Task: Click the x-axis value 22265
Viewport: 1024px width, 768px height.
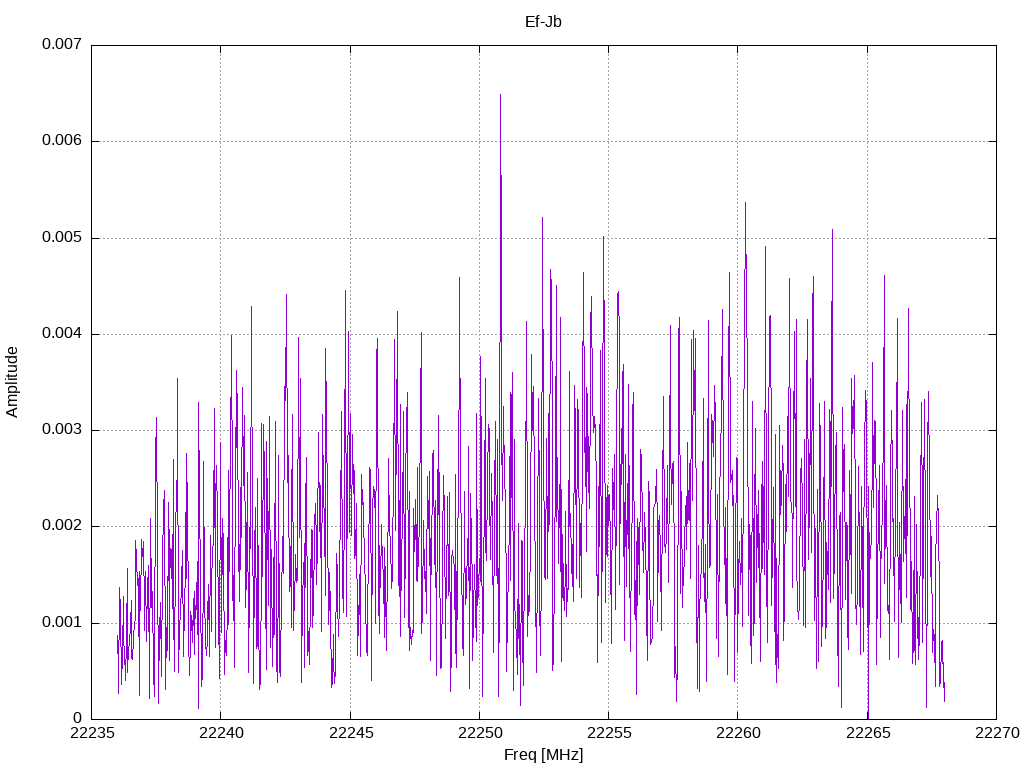Action: coord(868,733)
